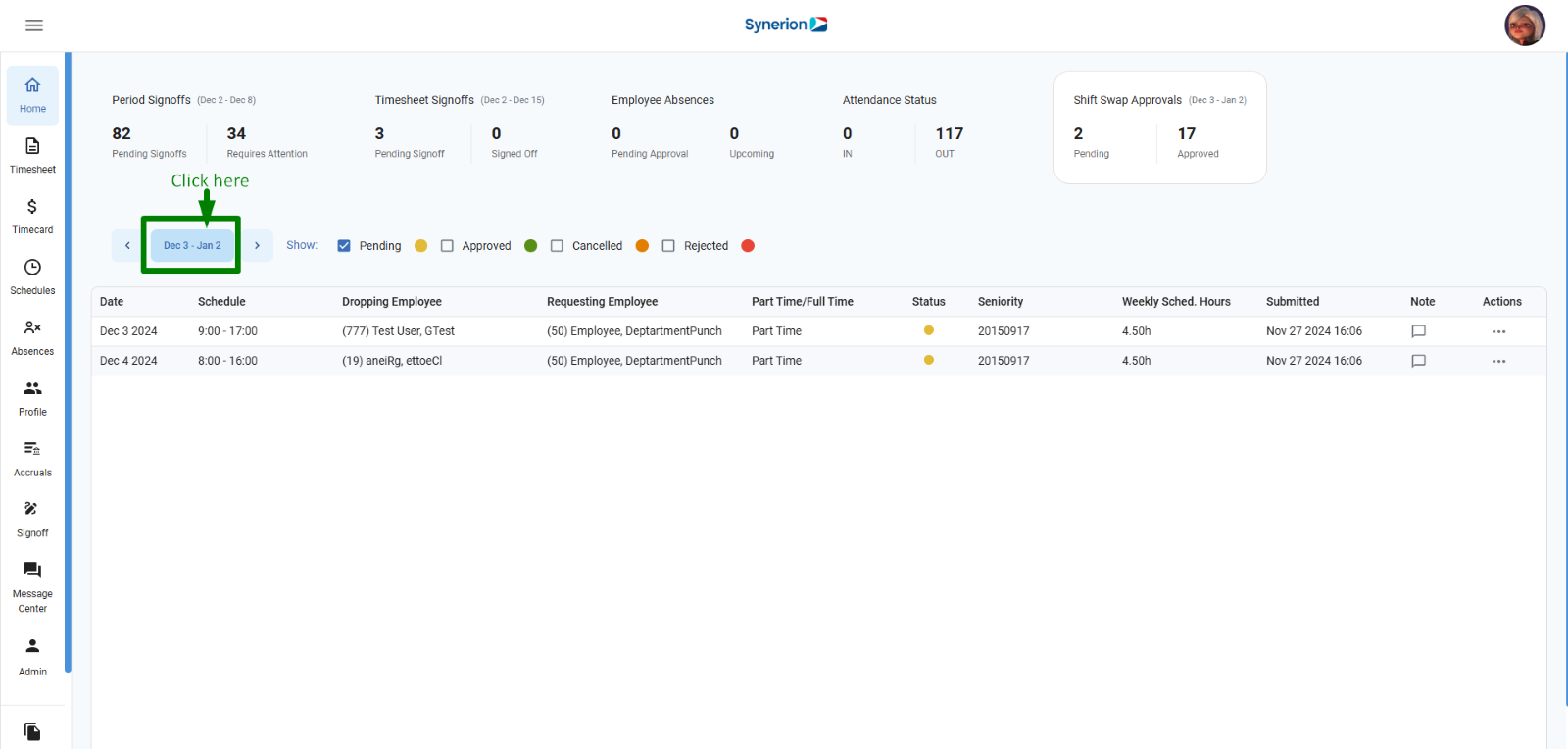Open 2 Pending shift swaps

(x=1091, y=142)
